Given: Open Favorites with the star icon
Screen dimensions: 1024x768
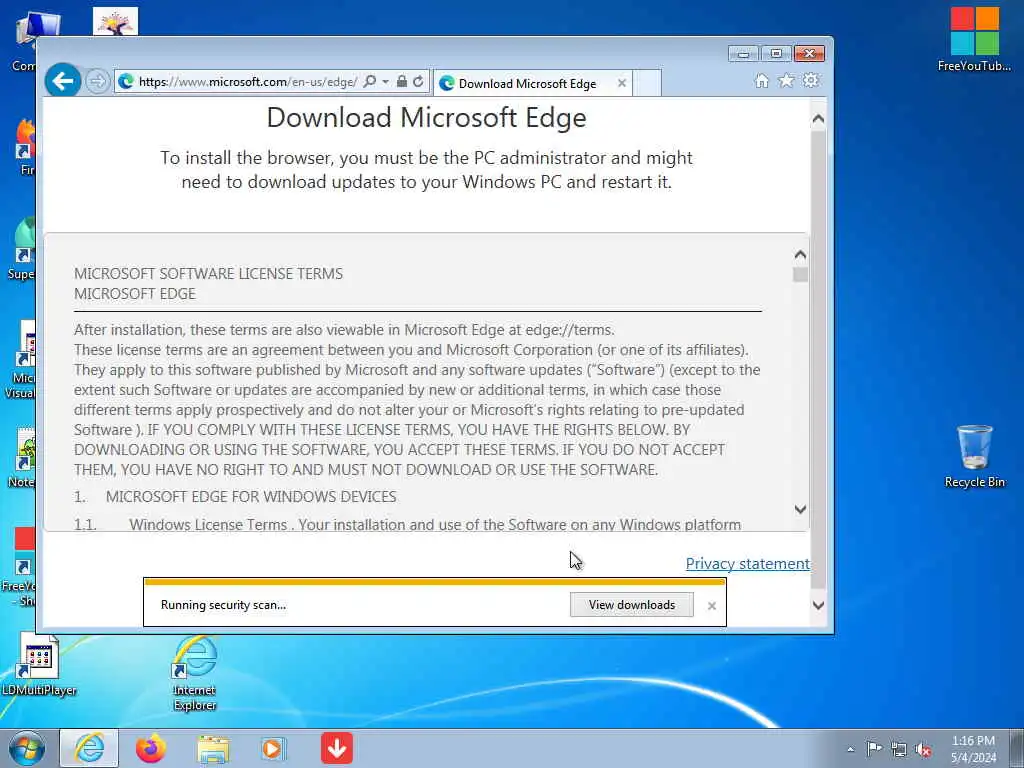Looking at the screenshot, I should coord(786,80).
